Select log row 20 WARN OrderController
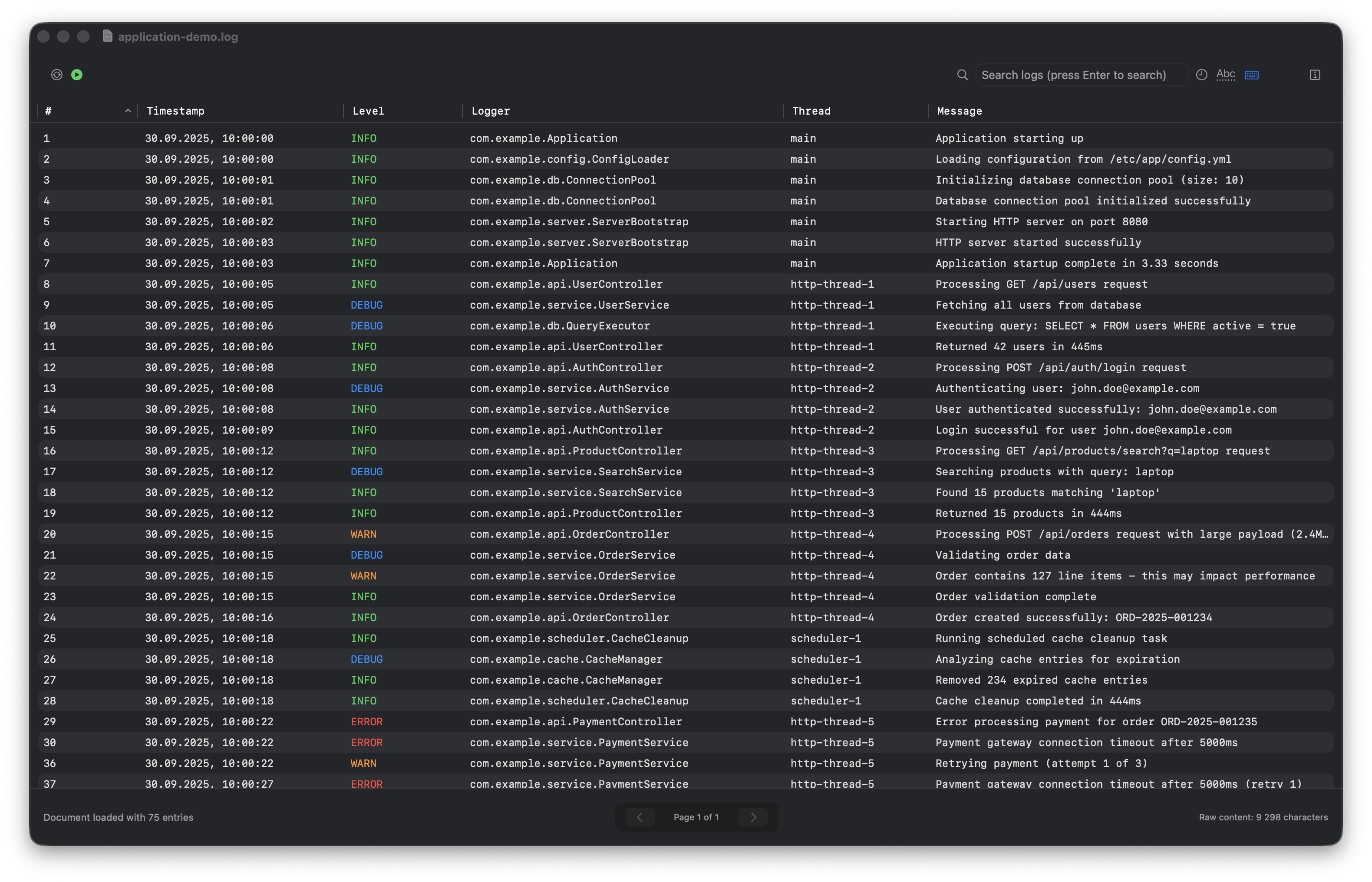1372x882 pixels. [569, 534]
